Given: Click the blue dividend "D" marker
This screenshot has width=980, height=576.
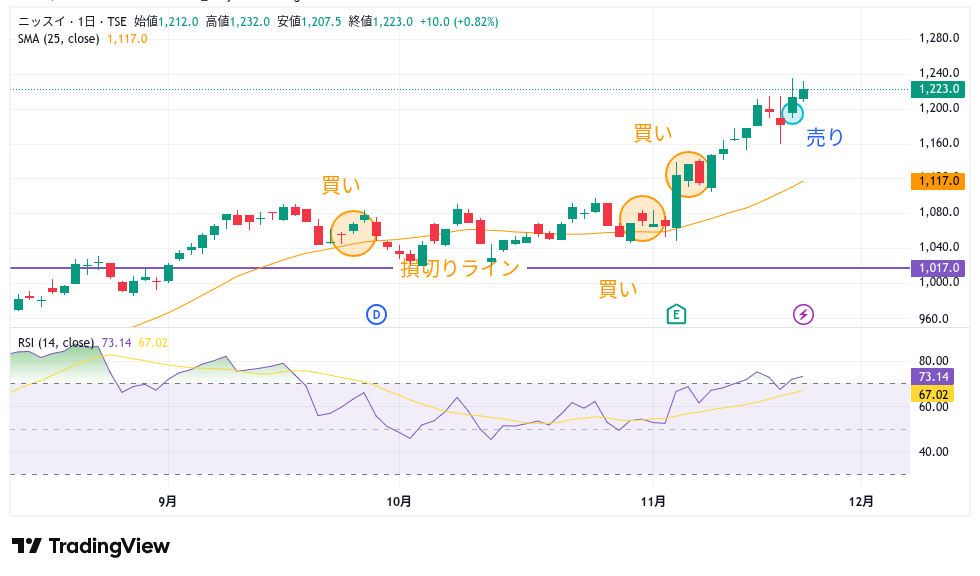Looking at the screenshot, I should tap(377, 315).
